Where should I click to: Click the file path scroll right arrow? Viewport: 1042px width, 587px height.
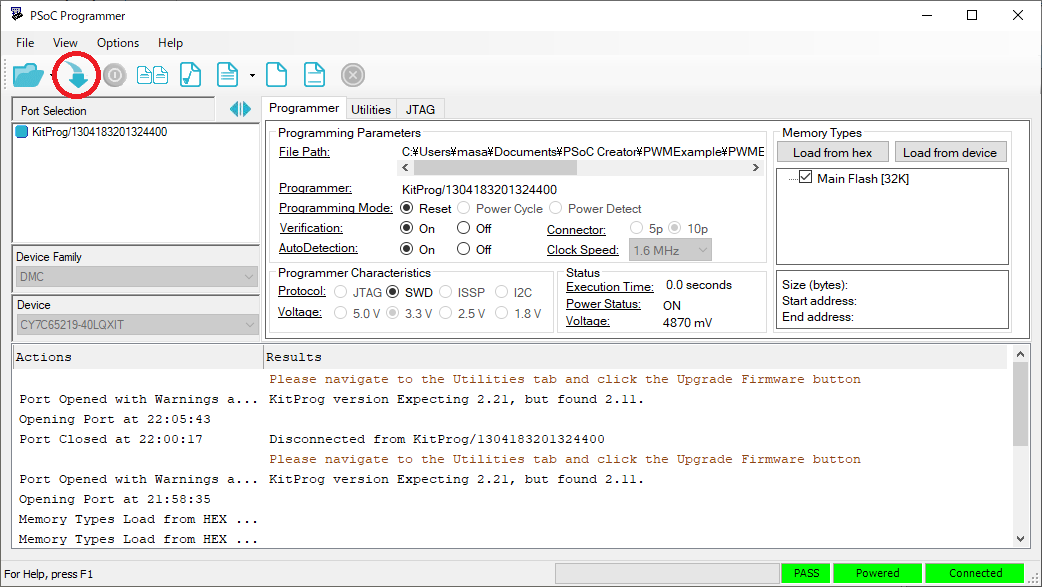point(756,168)
